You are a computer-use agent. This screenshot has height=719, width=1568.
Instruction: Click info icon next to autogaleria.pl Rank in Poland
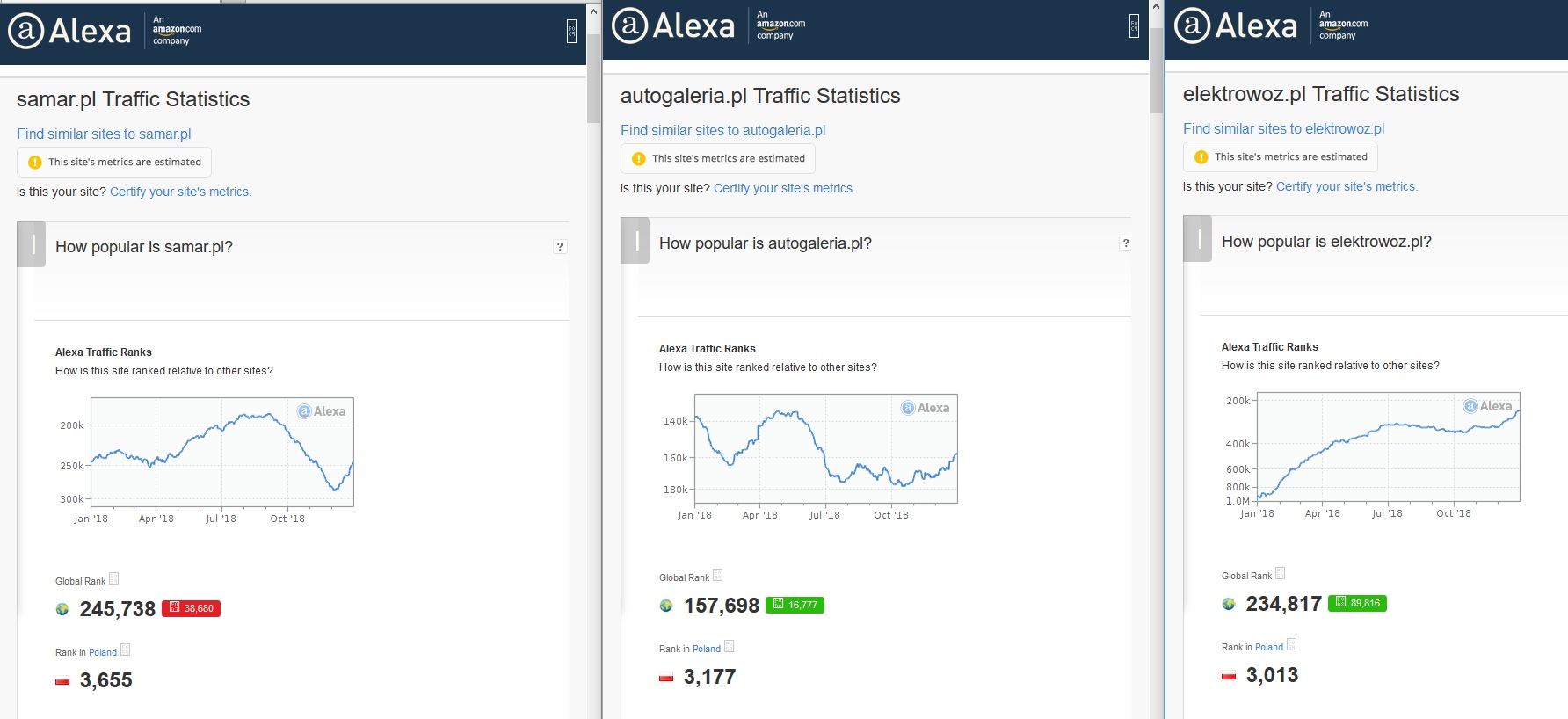point(729,646)
